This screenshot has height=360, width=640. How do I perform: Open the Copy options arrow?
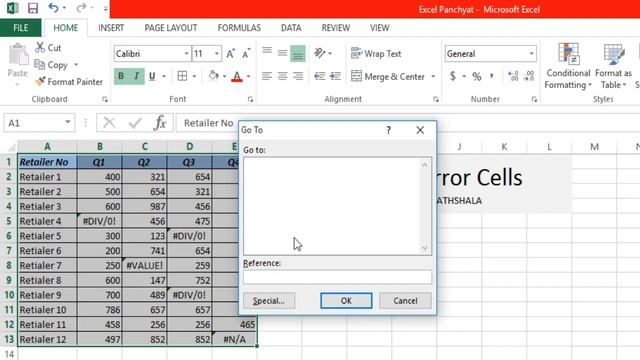click(x=76, y=65)
